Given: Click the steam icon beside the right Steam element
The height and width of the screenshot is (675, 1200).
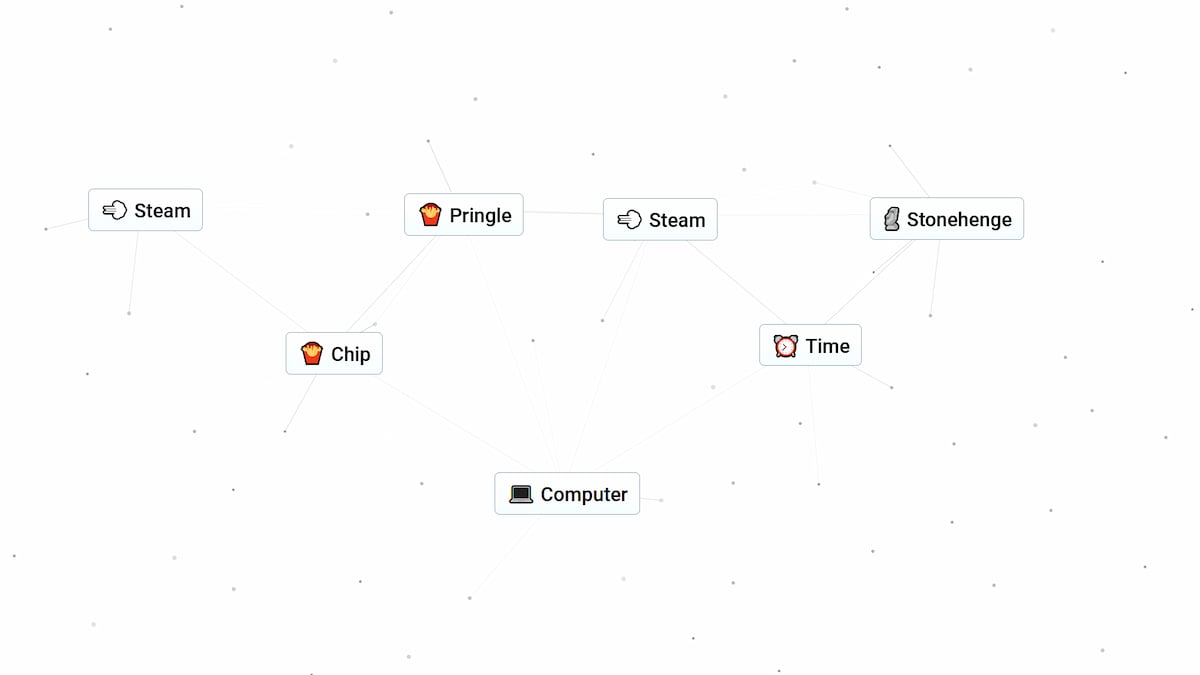Looking at the screenshot, I should [629, 219].
